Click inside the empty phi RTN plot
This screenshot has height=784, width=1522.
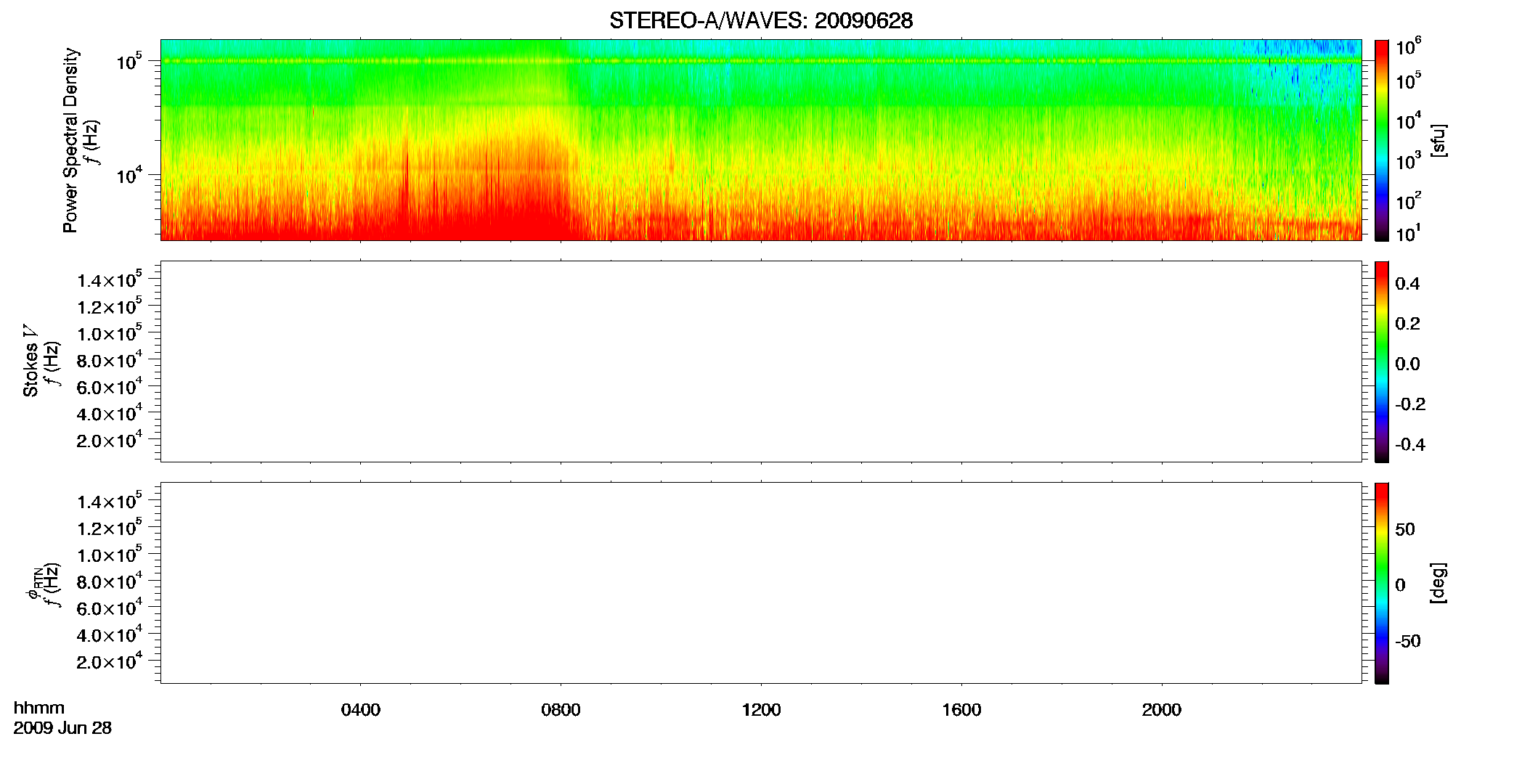point(761,583)
